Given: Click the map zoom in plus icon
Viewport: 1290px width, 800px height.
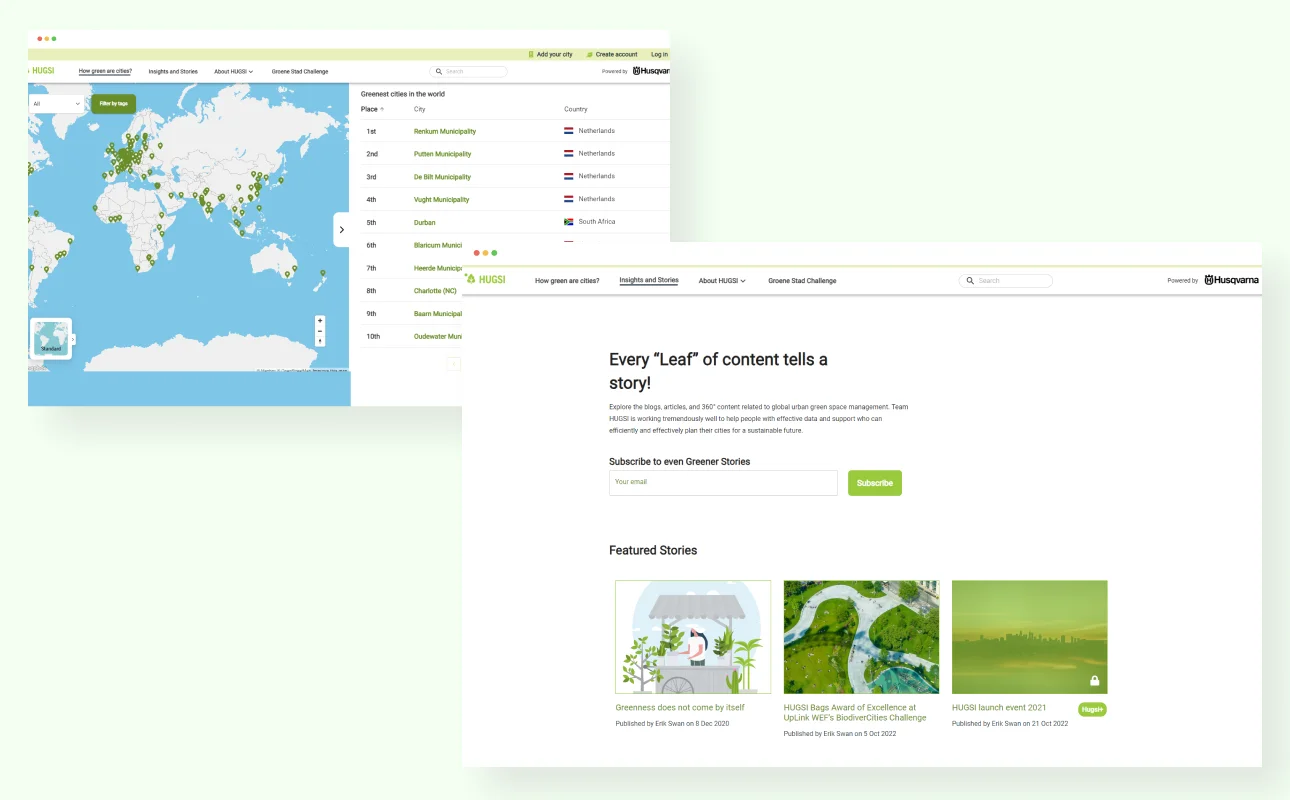Looking at the screenshot, I should (320, 321).
